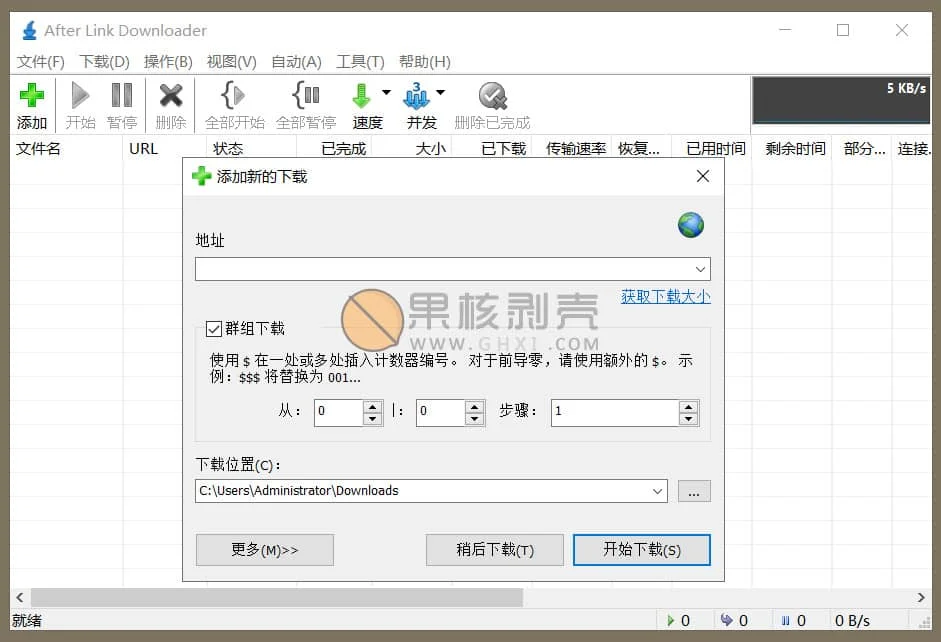Screen dimensions: 941x642
Task: Click the 稍后下载(T) button
Action: point(495,550)
